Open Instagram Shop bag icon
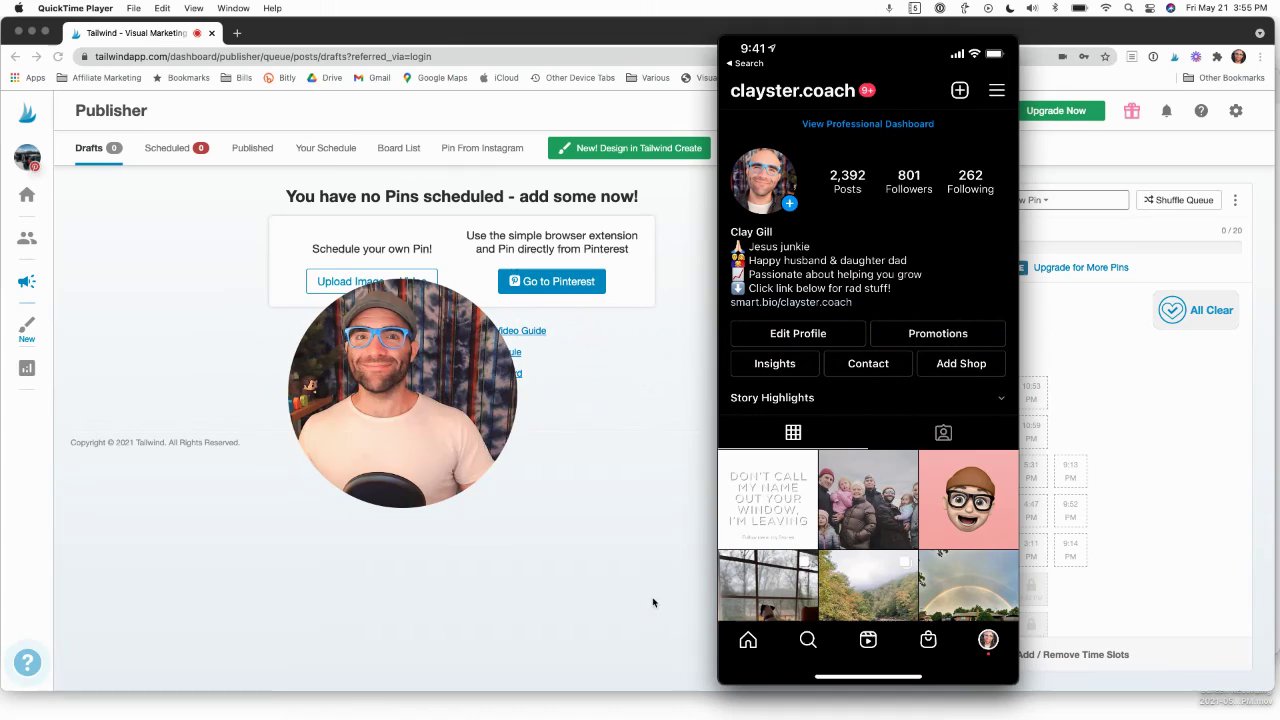This screenshot has width=1280, height=720. point(928,640)
